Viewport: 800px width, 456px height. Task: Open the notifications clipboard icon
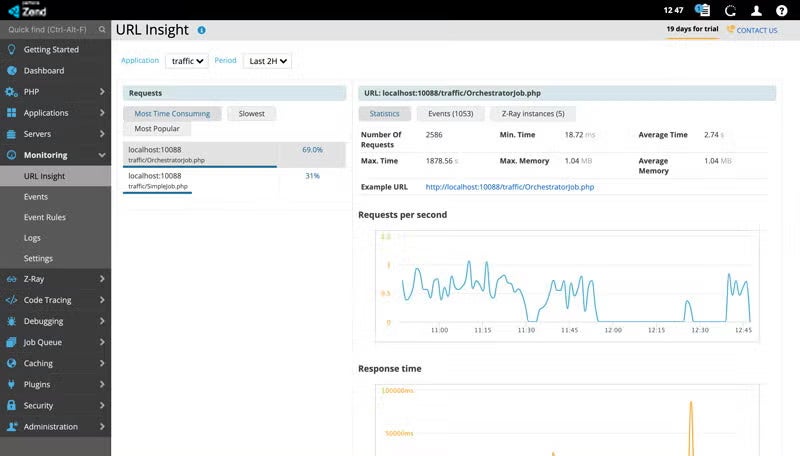coord(702,10)
